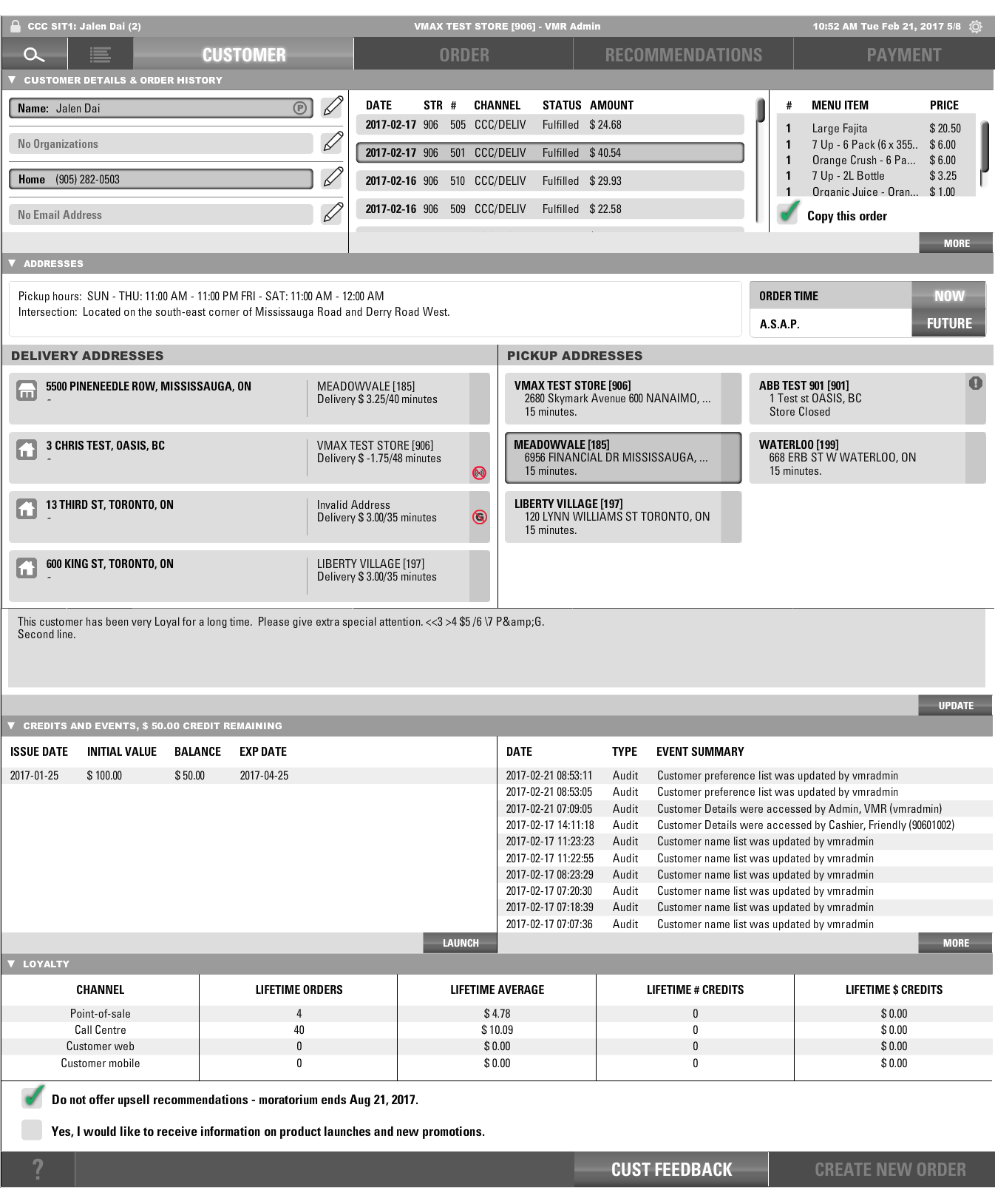Switch to the ORDER tab
995x1204 pixels.
tap(463, 55)
